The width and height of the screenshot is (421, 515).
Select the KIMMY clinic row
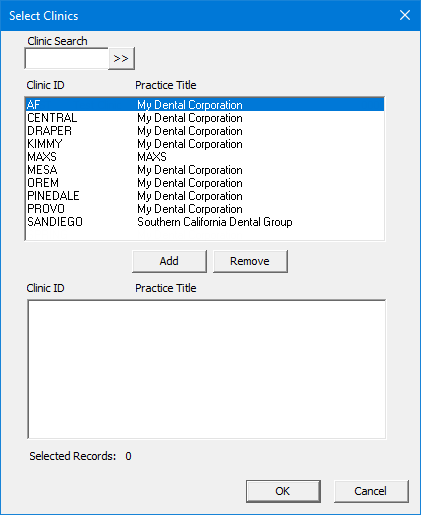click(205, 144)
